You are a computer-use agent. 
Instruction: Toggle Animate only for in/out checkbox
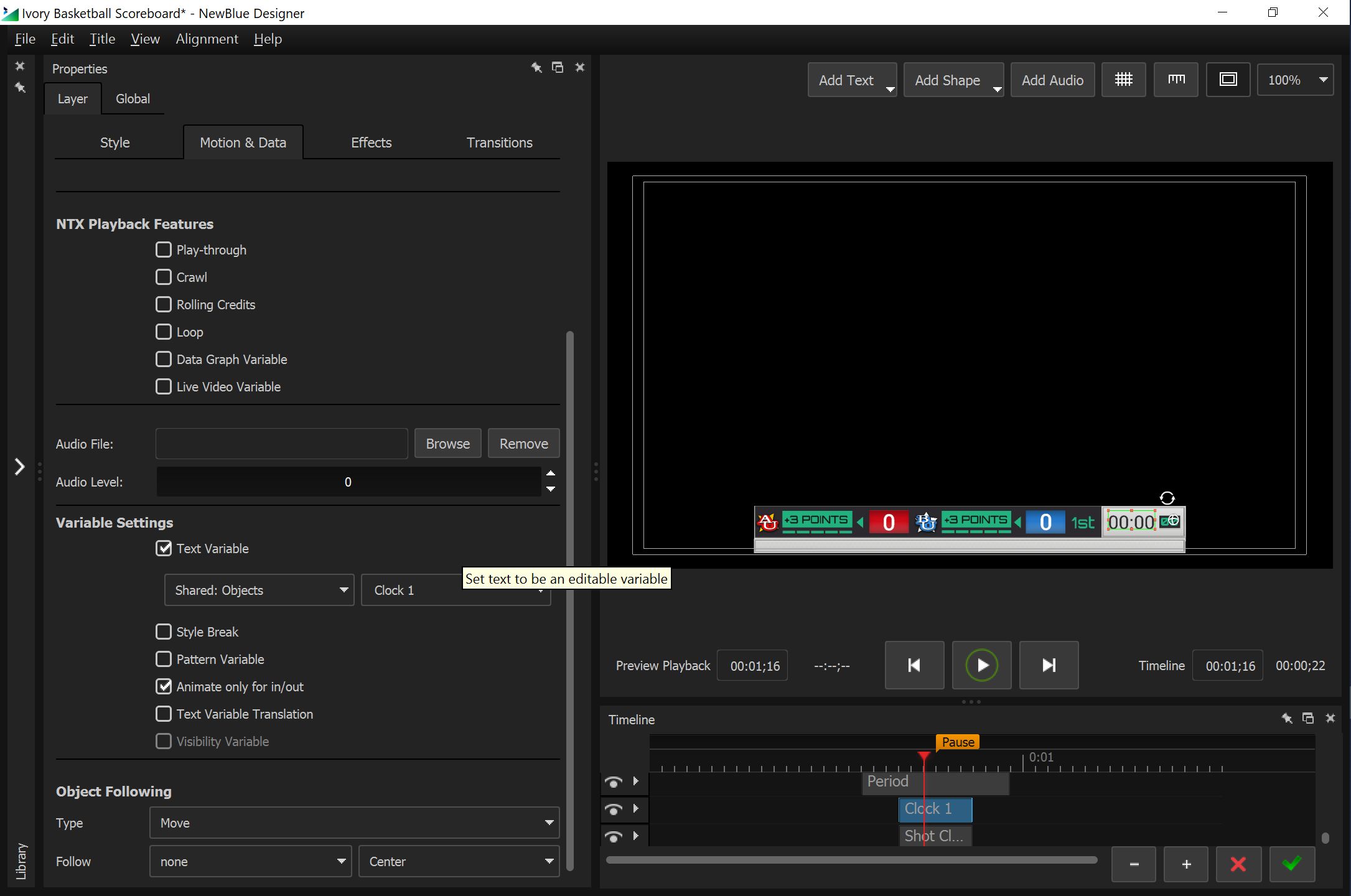(162, 686)
